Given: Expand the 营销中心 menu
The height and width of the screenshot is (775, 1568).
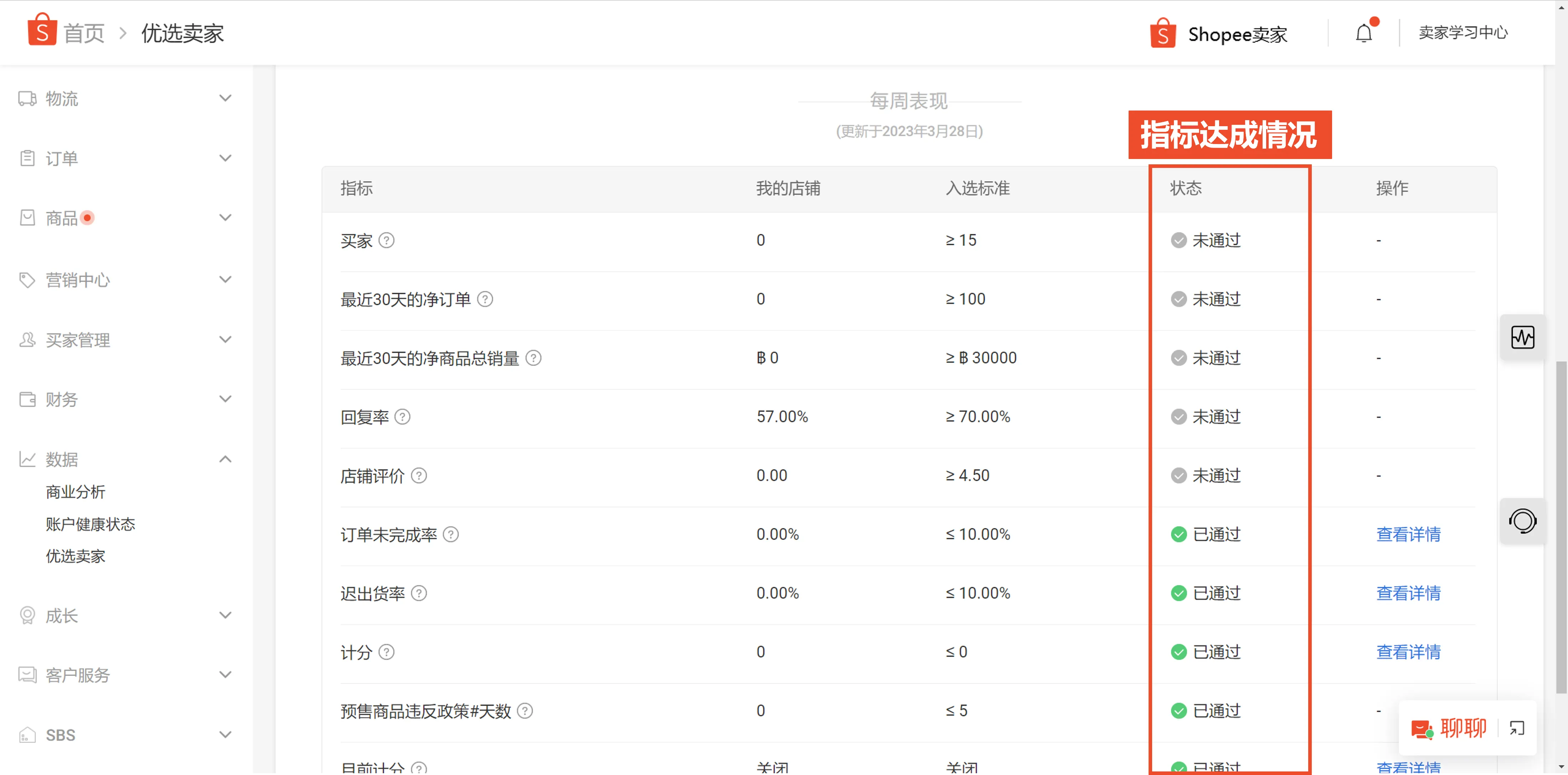Looking at the screenshot, I should tap(225, 279).
